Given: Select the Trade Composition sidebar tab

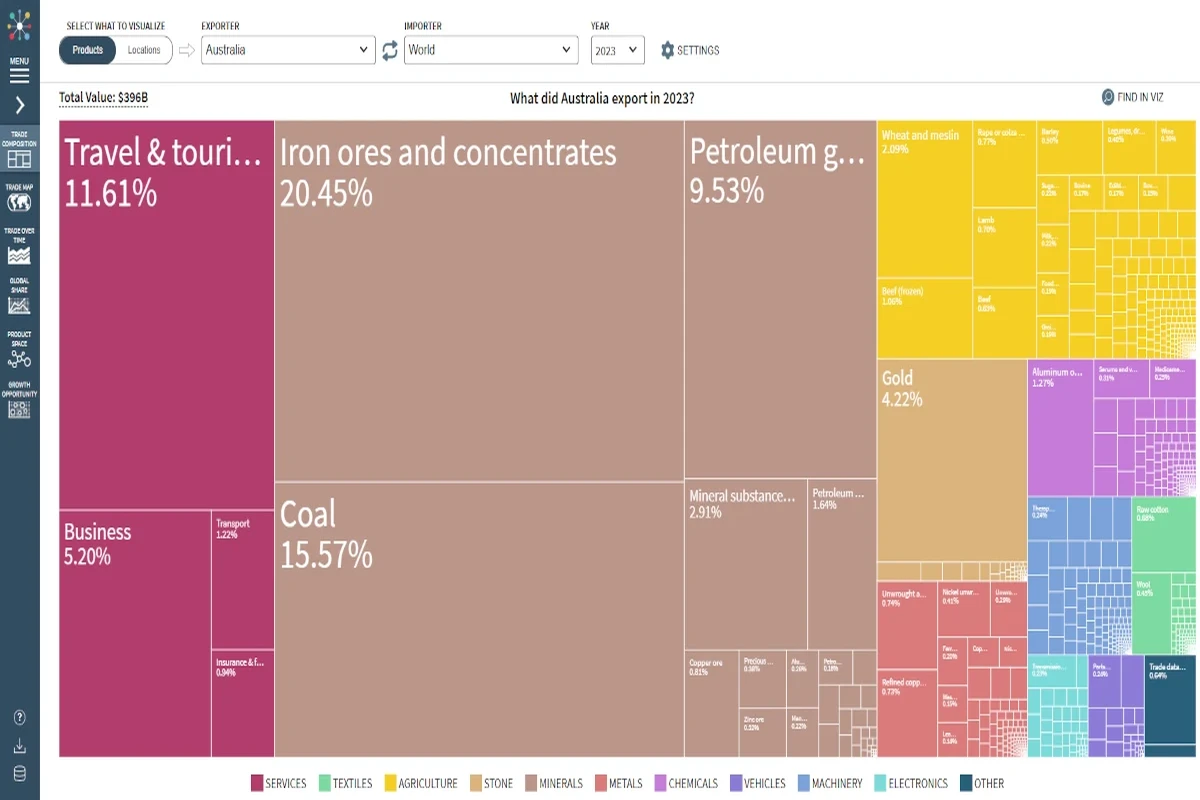Looking at the screenshot, I should pyautogui.click(x=18, y=150).
